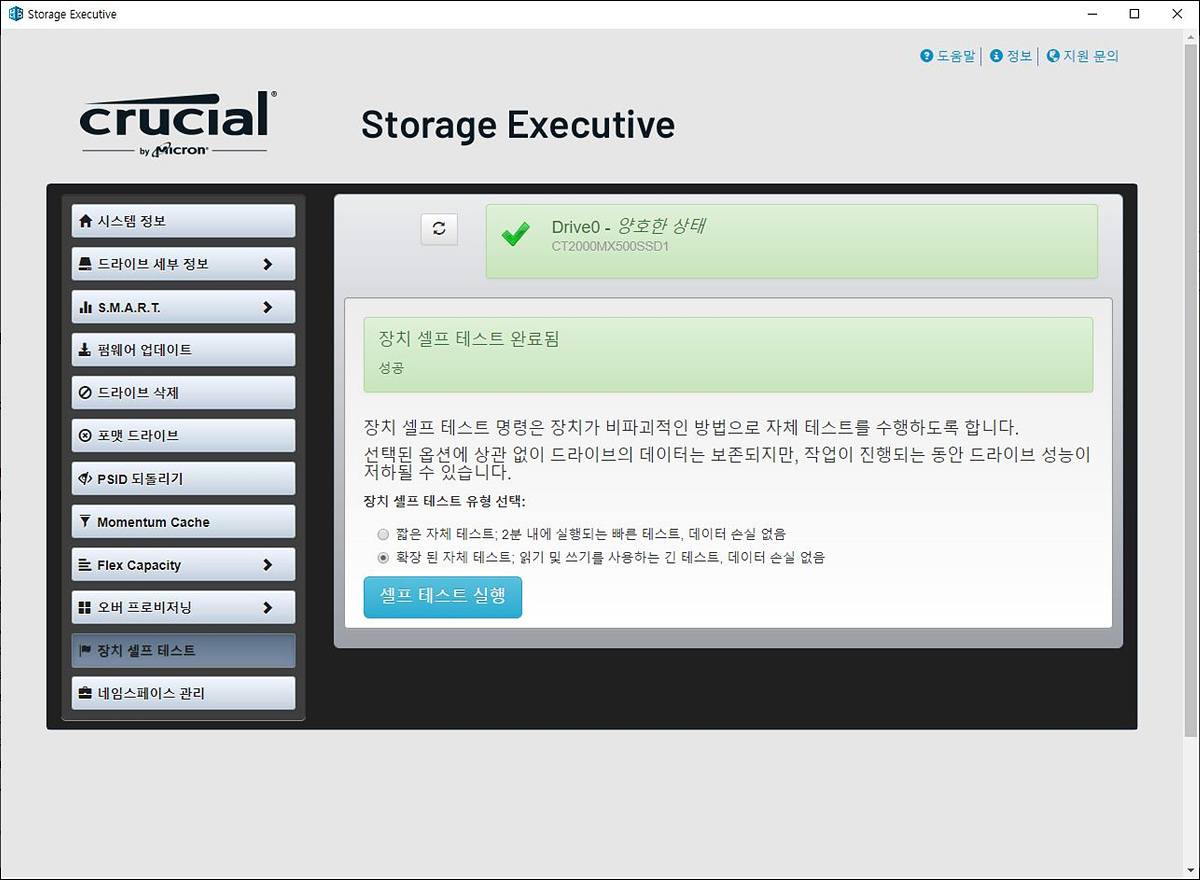Click the refresh drive list icon
Screen dimensions: 1200x880
439,228
